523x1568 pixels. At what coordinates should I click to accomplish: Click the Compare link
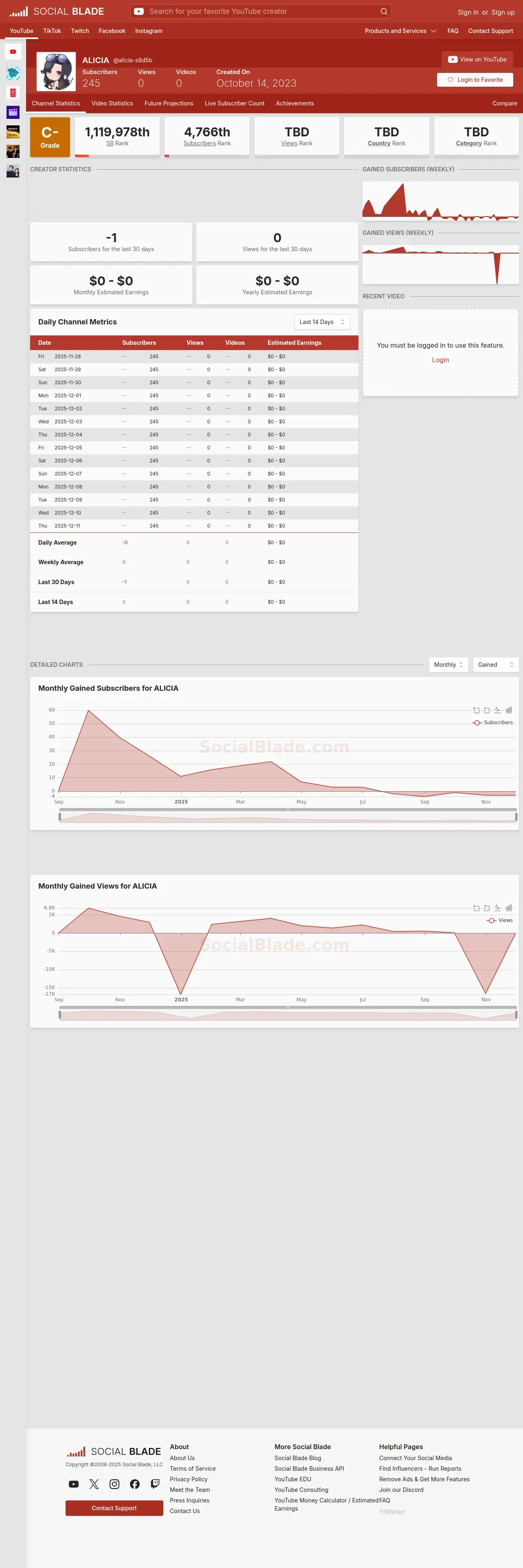(x=505, y=103)
